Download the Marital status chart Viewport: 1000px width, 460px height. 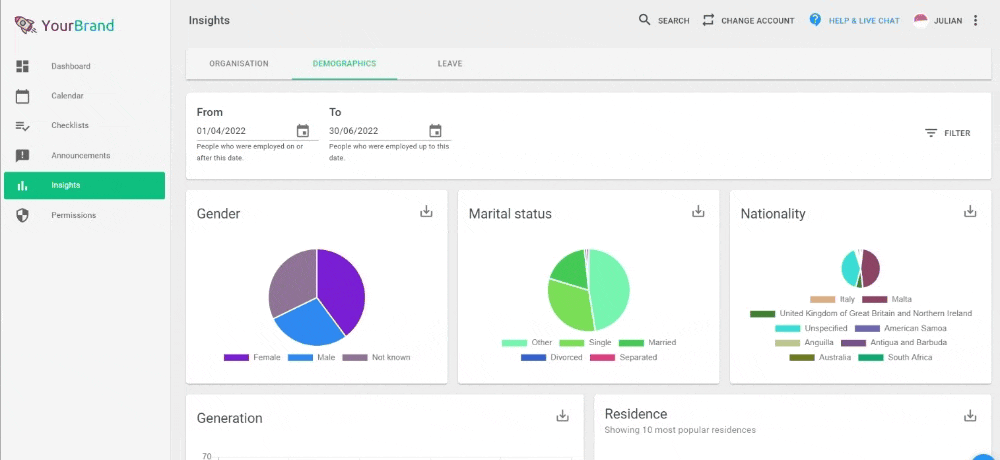[x=698, y=211]
